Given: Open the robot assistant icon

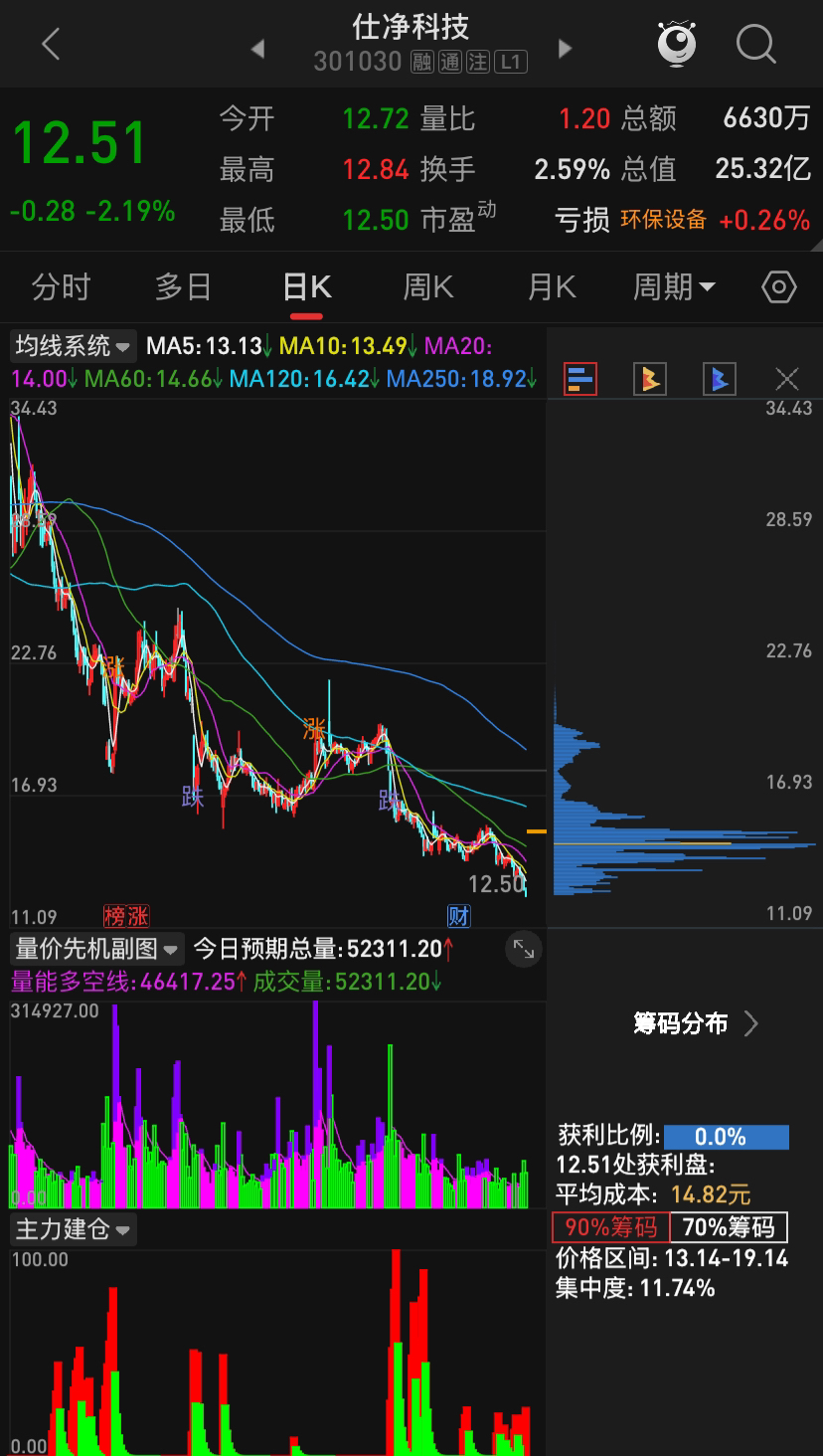Looking at the screenshot, I should point(677,44).
